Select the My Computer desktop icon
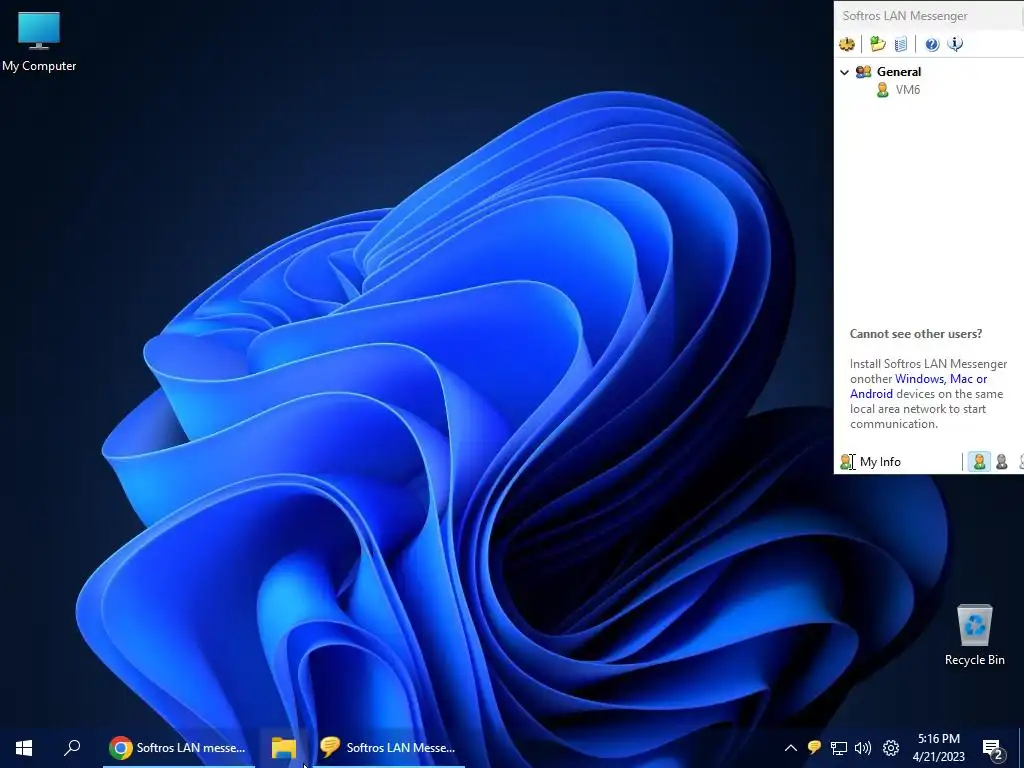Viewport: 1024px width, 768px height. click(39, 42)
